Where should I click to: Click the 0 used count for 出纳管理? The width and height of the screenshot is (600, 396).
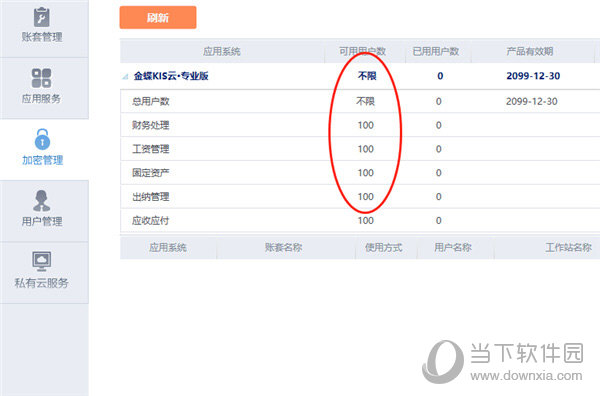439,197
